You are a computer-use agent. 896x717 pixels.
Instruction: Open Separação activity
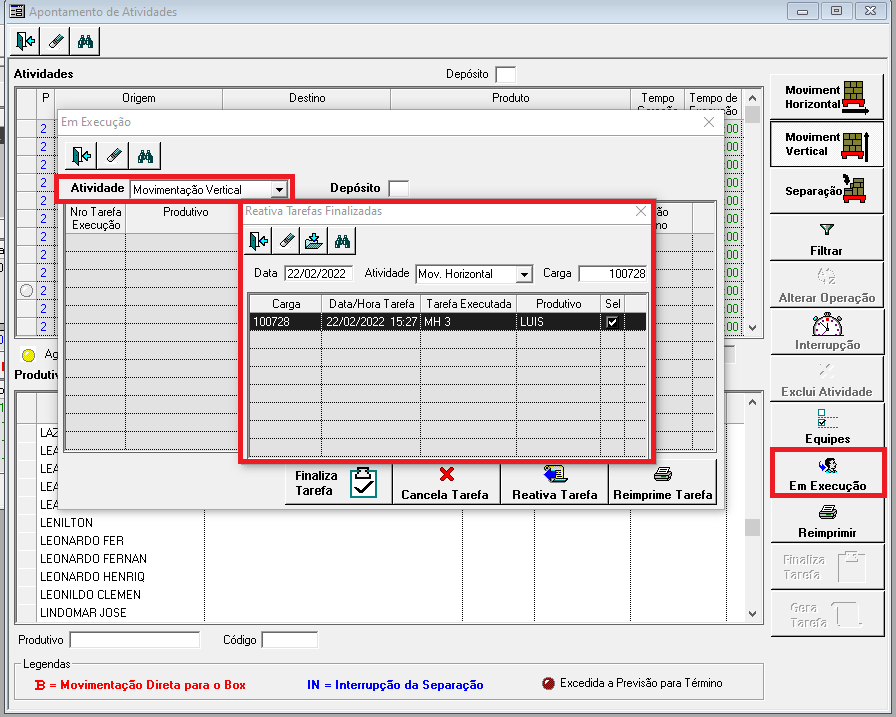click(x=826, y=191)
